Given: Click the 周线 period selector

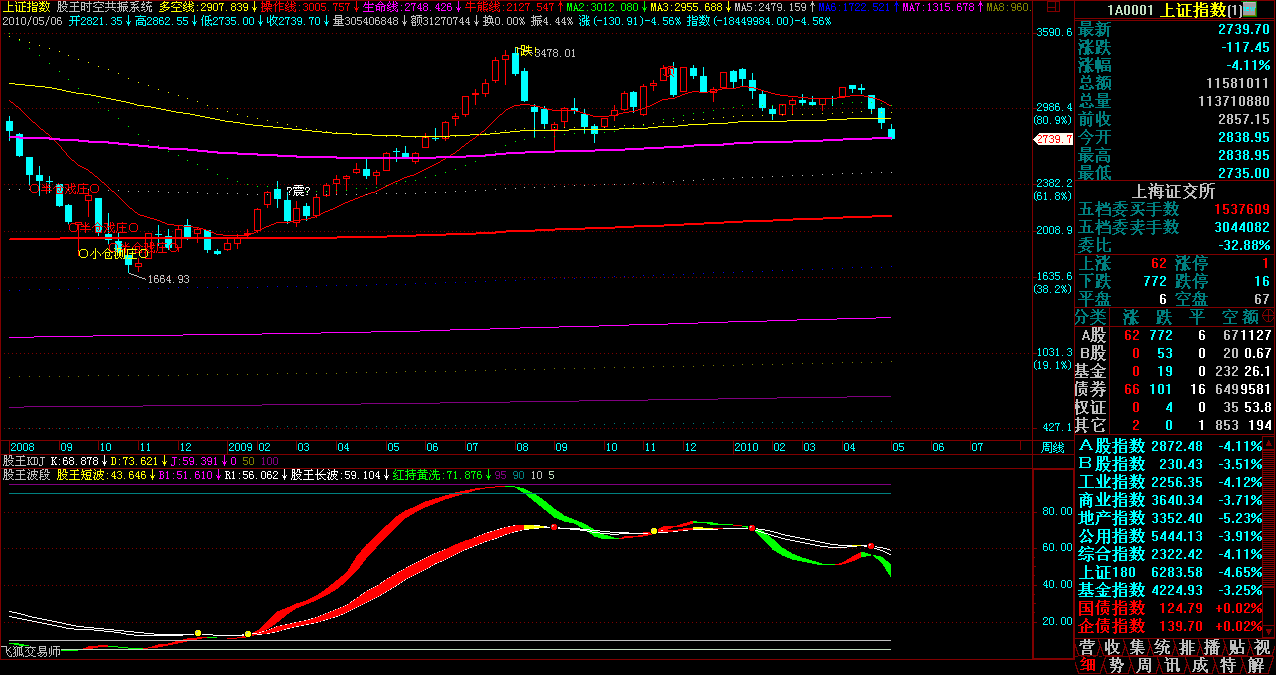Looking at the screenshot, I should [x=1052, y=446].
